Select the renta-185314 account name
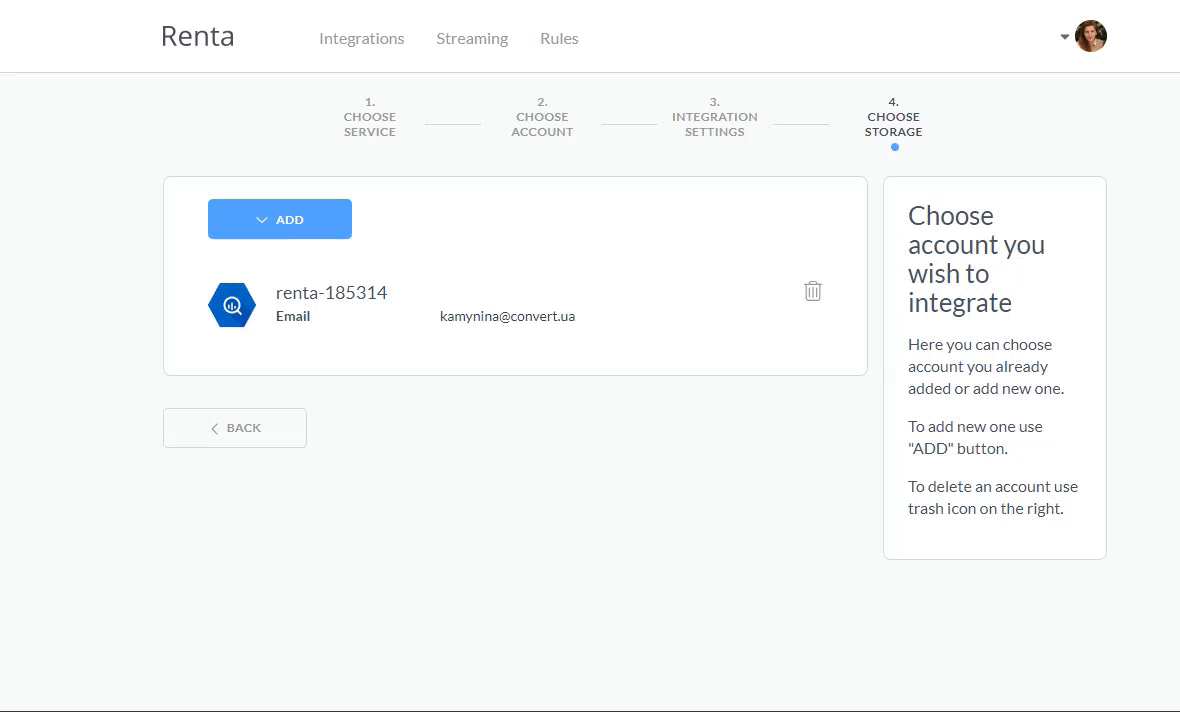Image resolution: width=1180 pixels, height=712 pixels. point(331,293)
